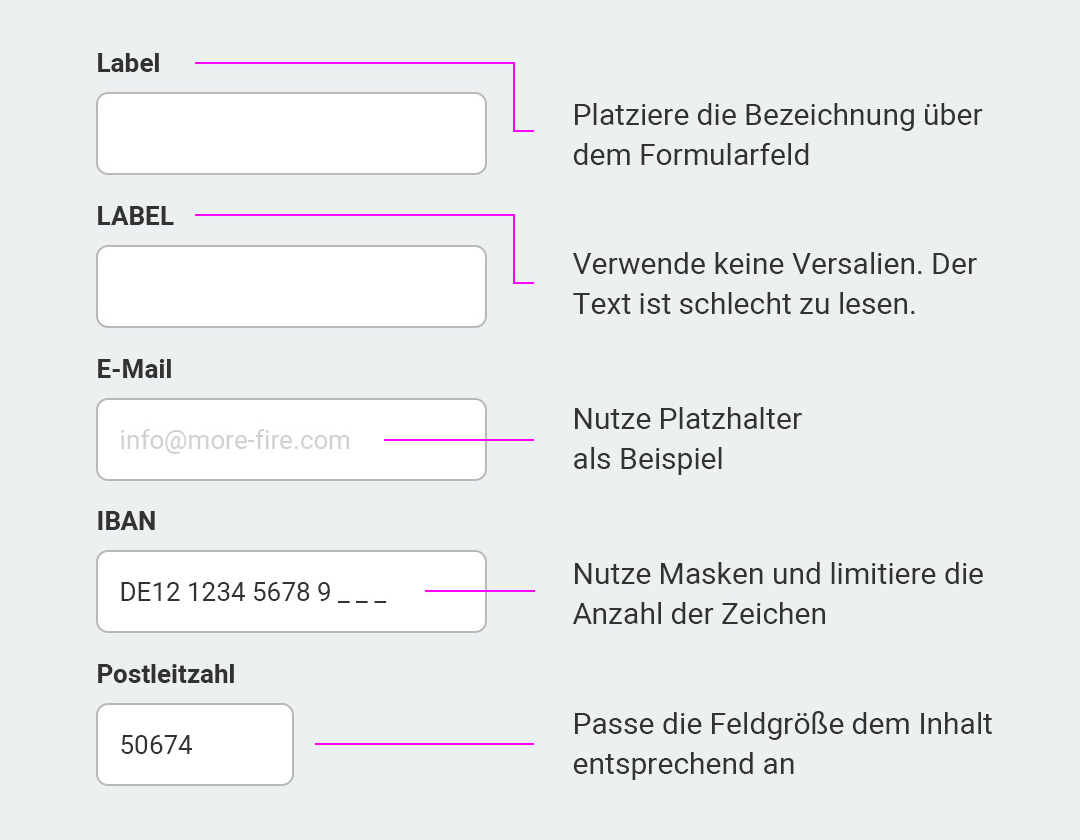Click the uppercase 'LABEL' field caption
The width and height of the screenshot is (1080, 840).
(x=135, y=216)
